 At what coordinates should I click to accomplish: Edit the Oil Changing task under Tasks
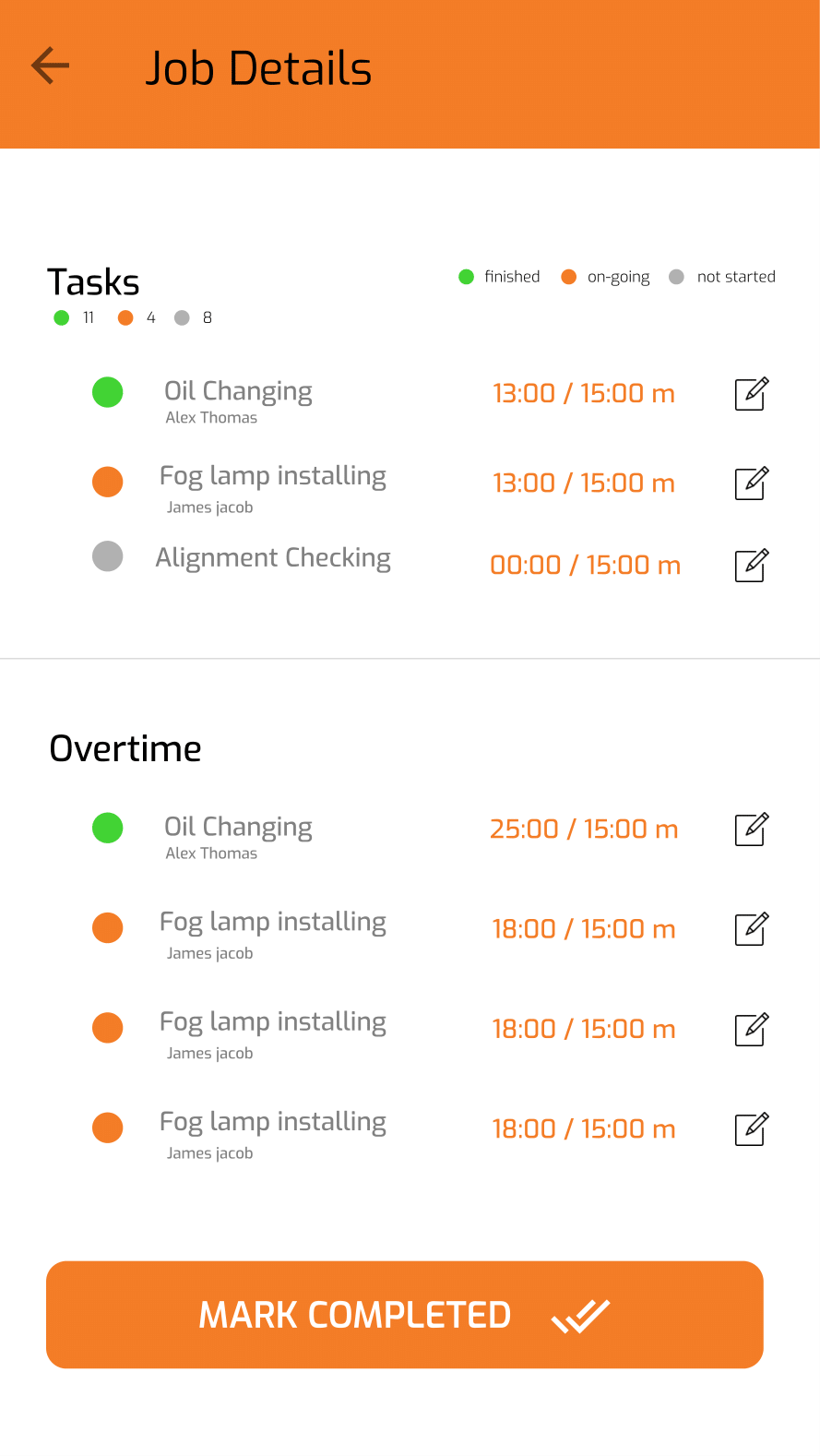[x=752, y=393]
